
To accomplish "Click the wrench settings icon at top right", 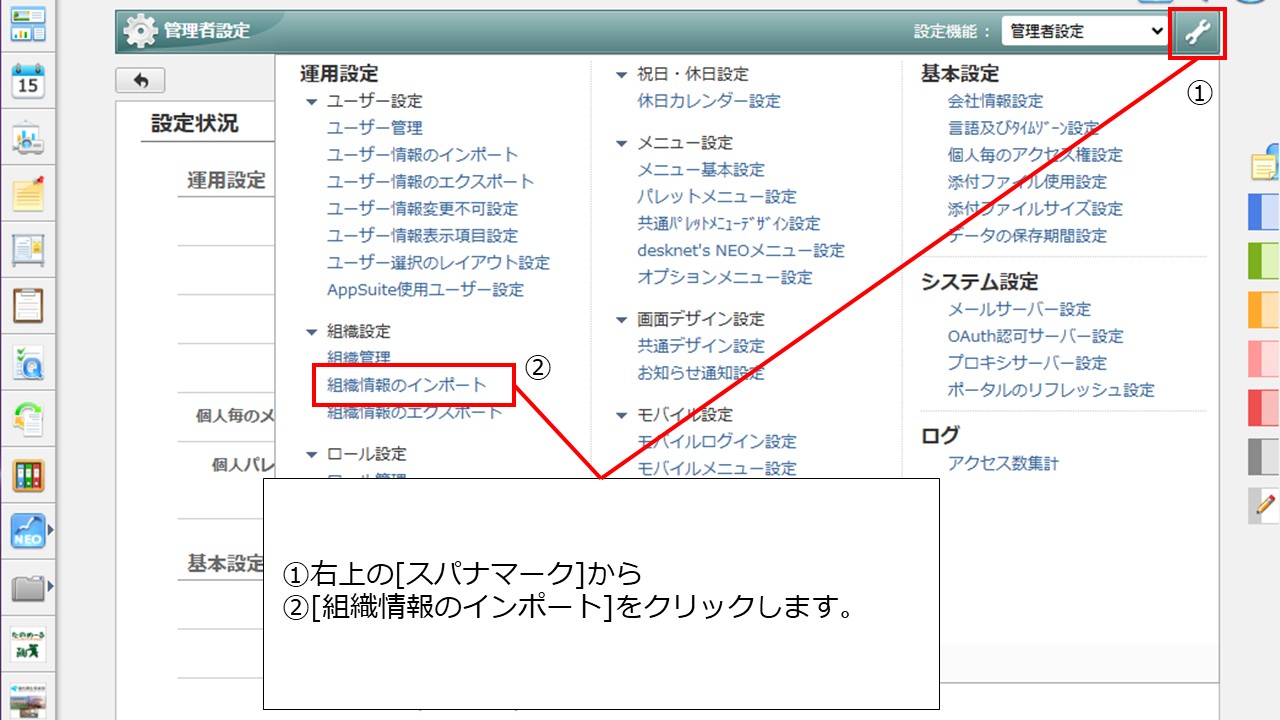I will pyautogui.click(x=1197, y=31).
